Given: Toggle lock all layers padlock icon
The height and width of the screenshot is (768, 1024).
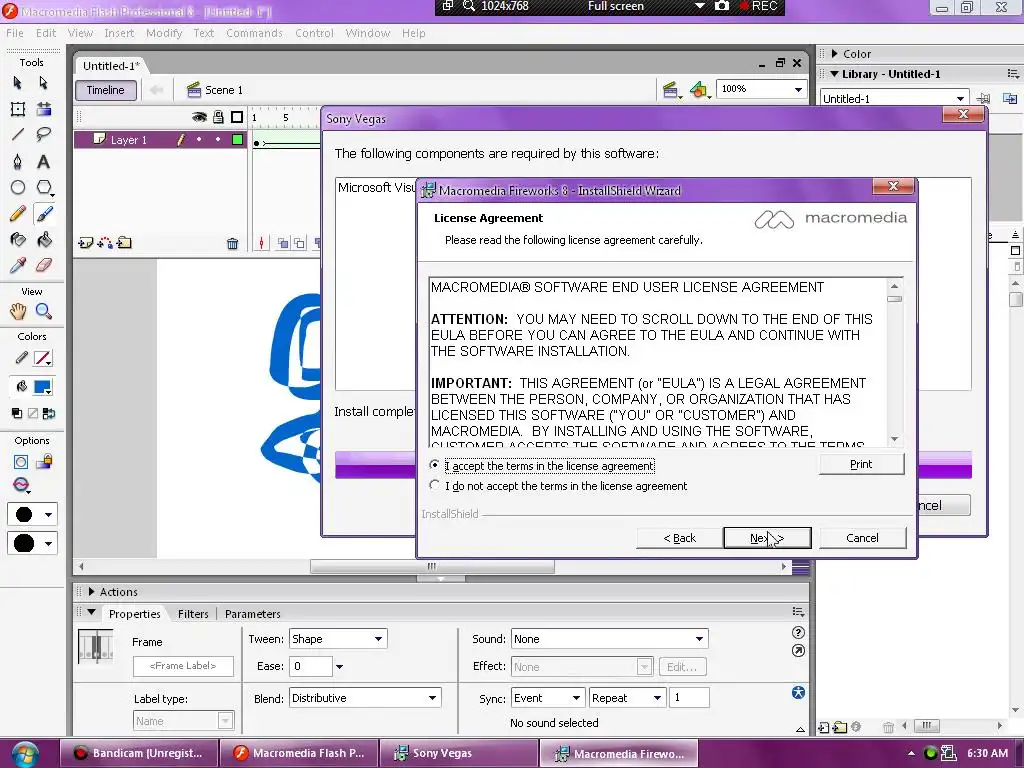Looking at the screenshot, I should click(218, 117).
